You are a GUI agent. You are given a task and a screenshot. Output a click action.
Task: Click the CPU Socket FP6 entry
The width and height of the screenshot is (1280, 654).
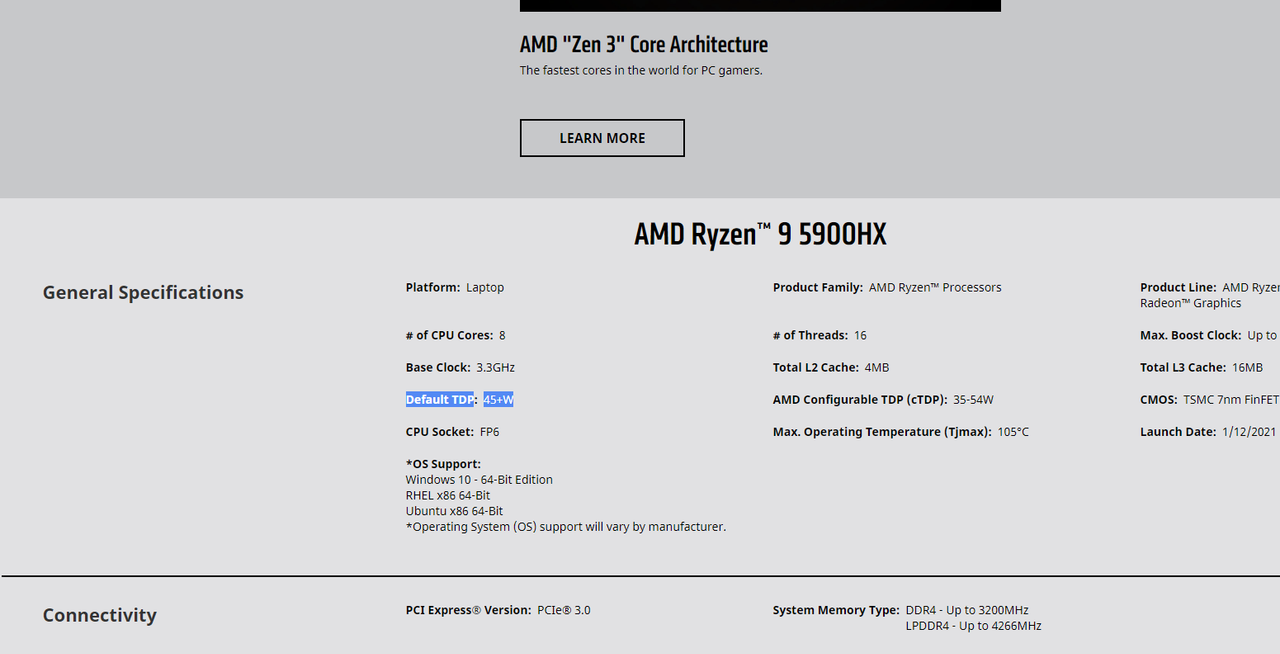[452, 432]
